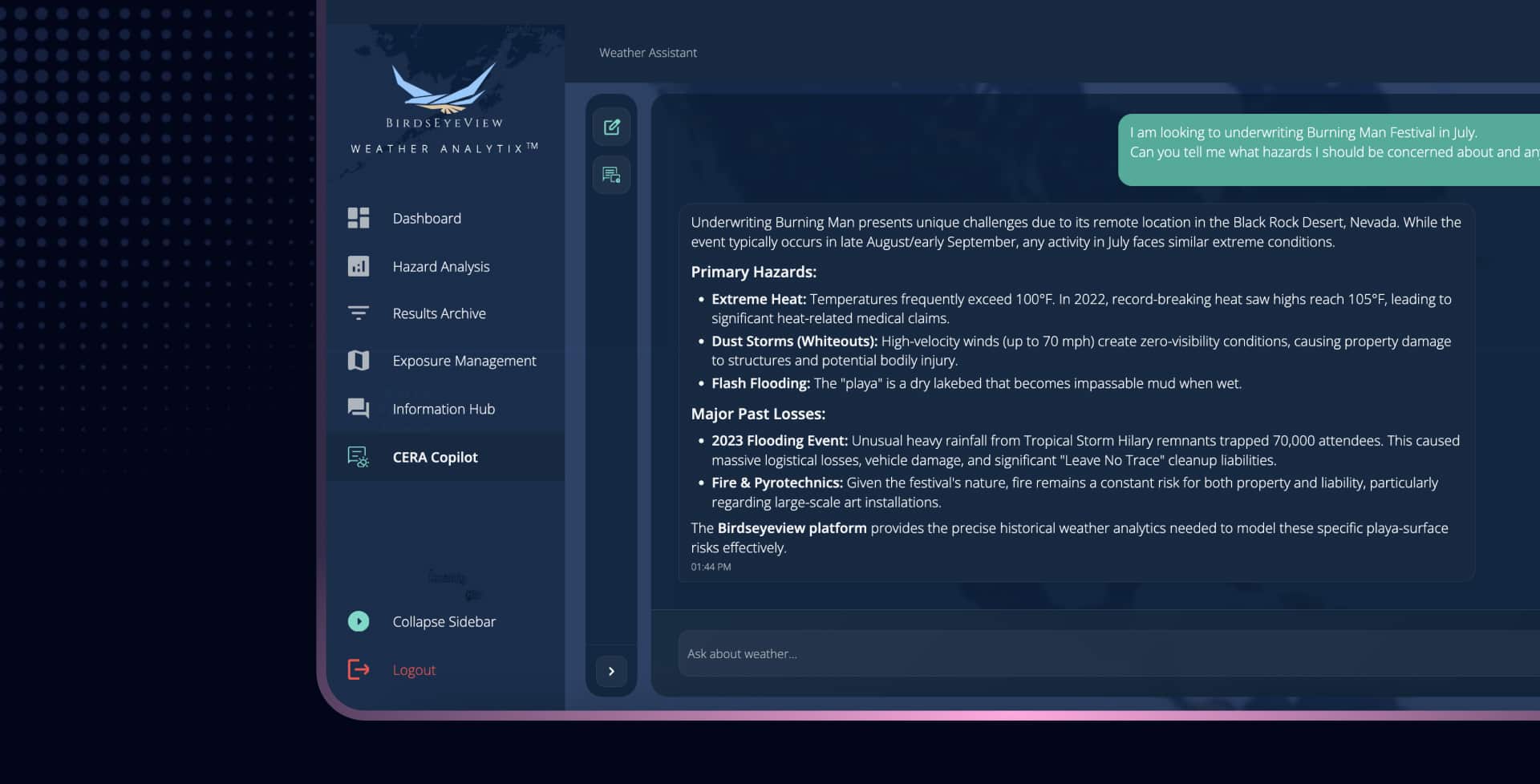This screenshot has height=784, width=1540.
Task: Click the '01:44 PM' message timestamp
Action: point(711,567)
